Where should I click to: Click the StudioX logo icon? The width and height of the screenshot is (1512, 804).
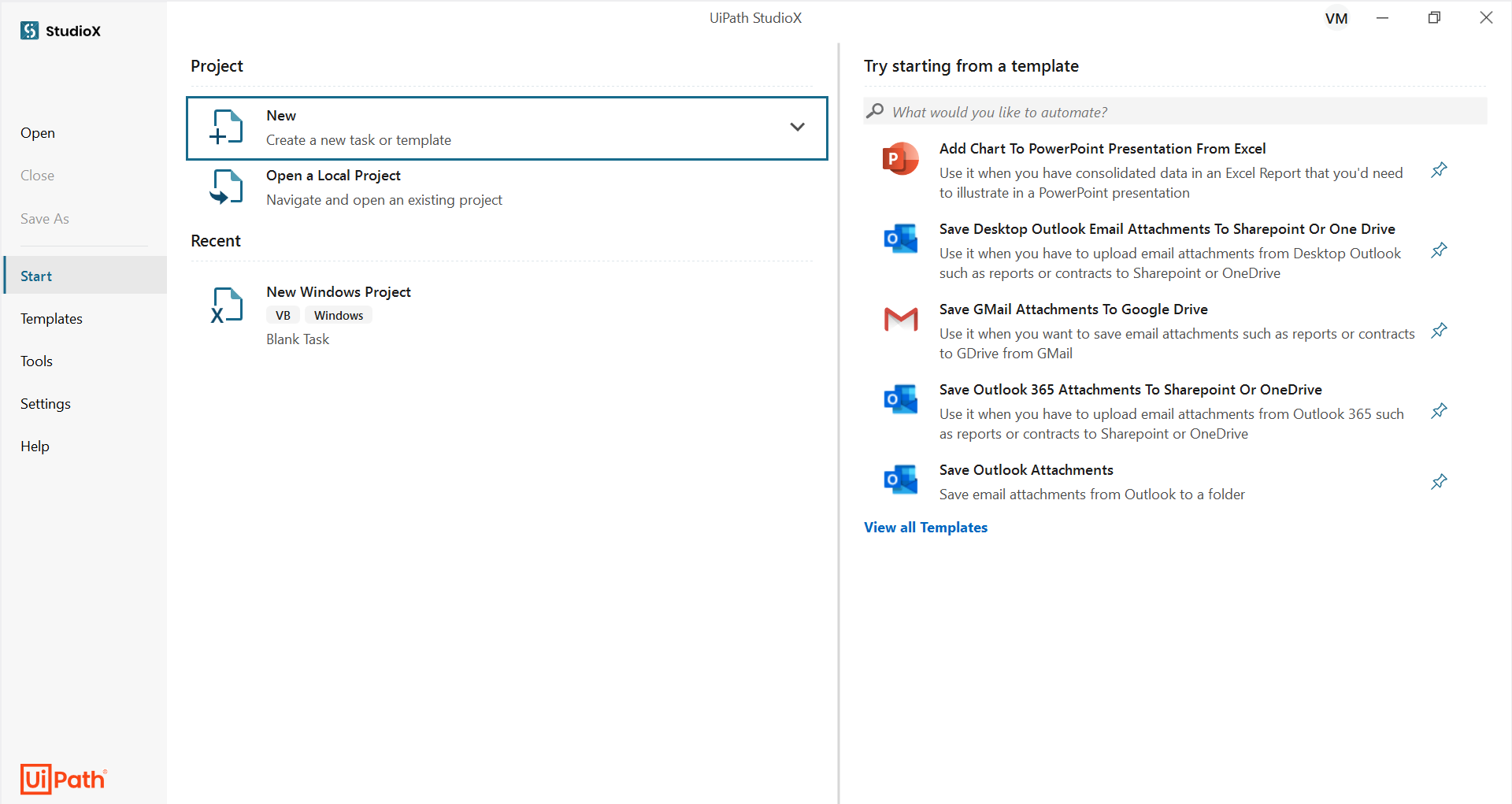(x=30, y=31)
